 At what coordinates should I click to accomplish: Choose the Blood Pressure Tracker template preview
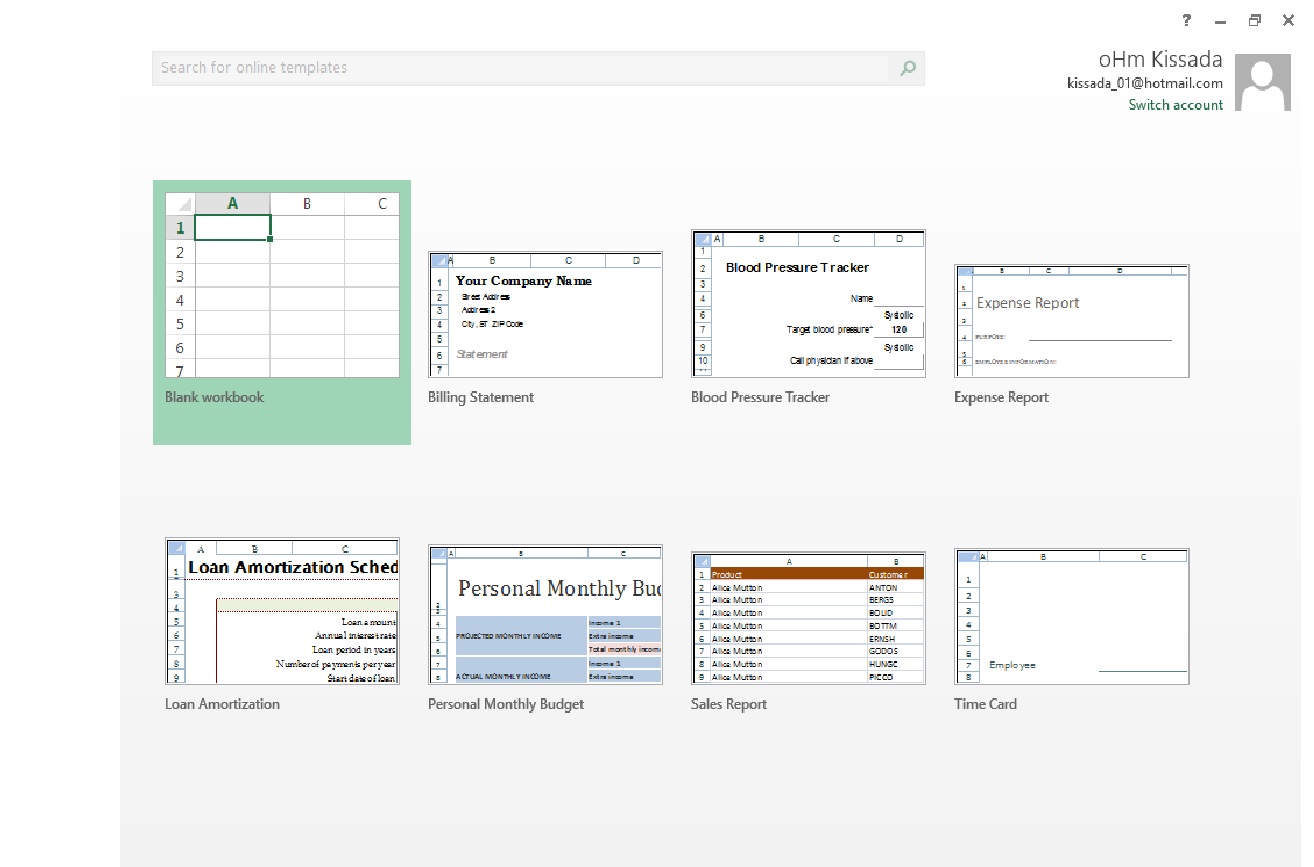(808, 303)
